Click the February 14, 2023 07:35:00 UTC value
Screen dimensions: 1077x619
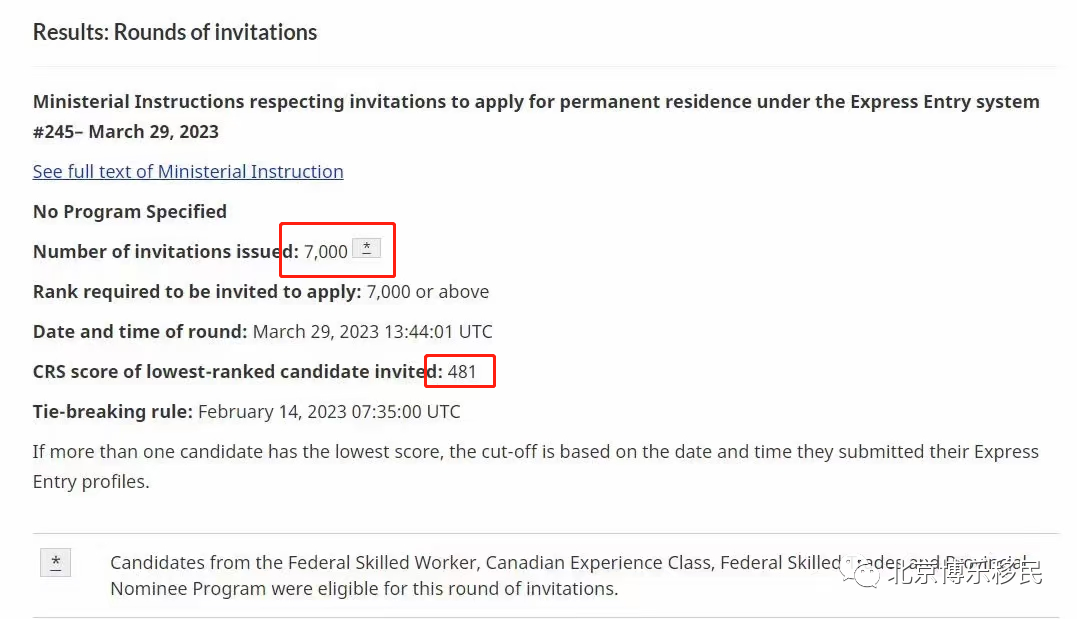pyautogui.click(x=329, y=412)
